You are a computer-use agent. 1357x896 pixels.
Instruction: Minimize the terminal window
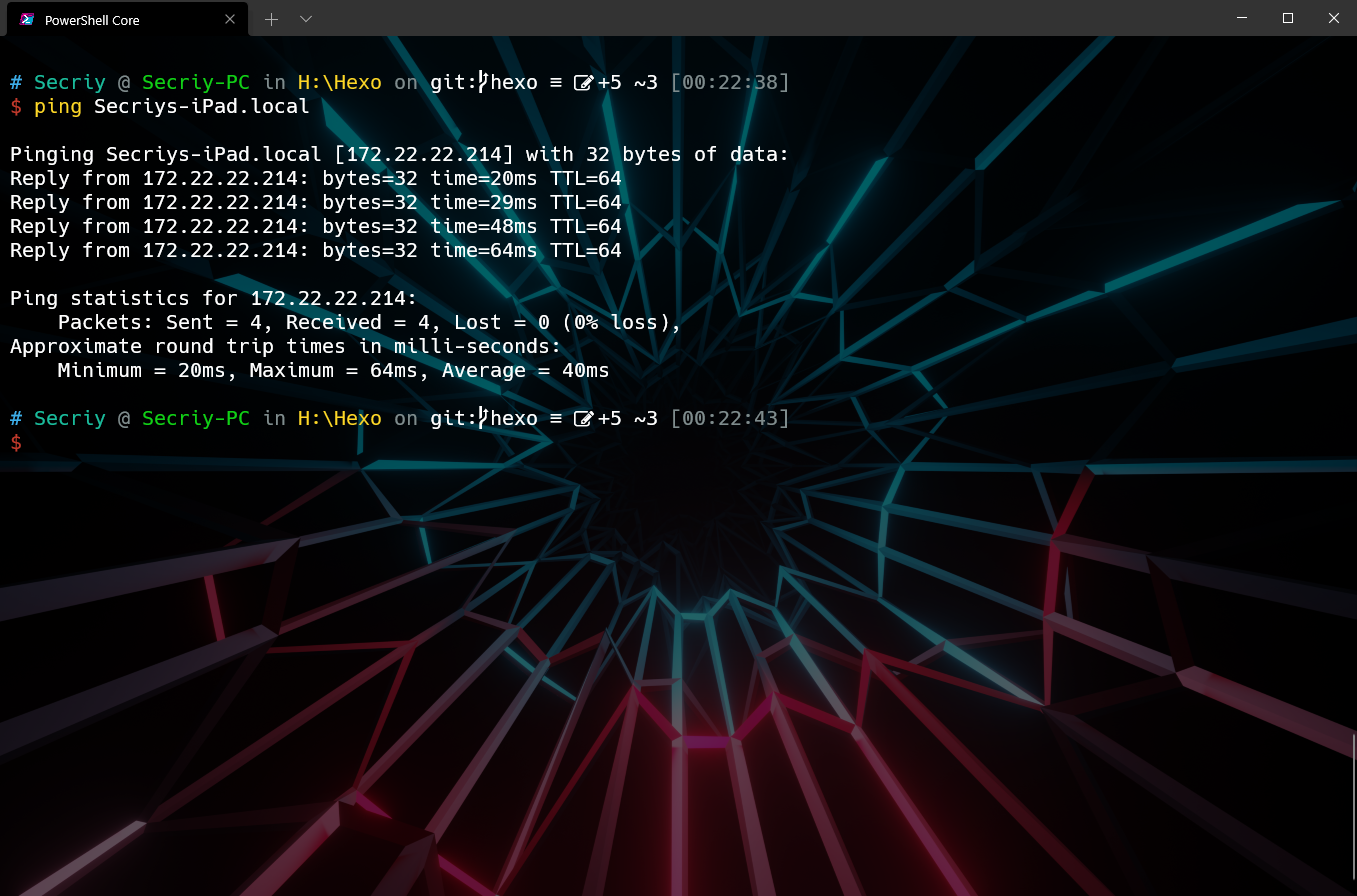[x=1242, y=18]
